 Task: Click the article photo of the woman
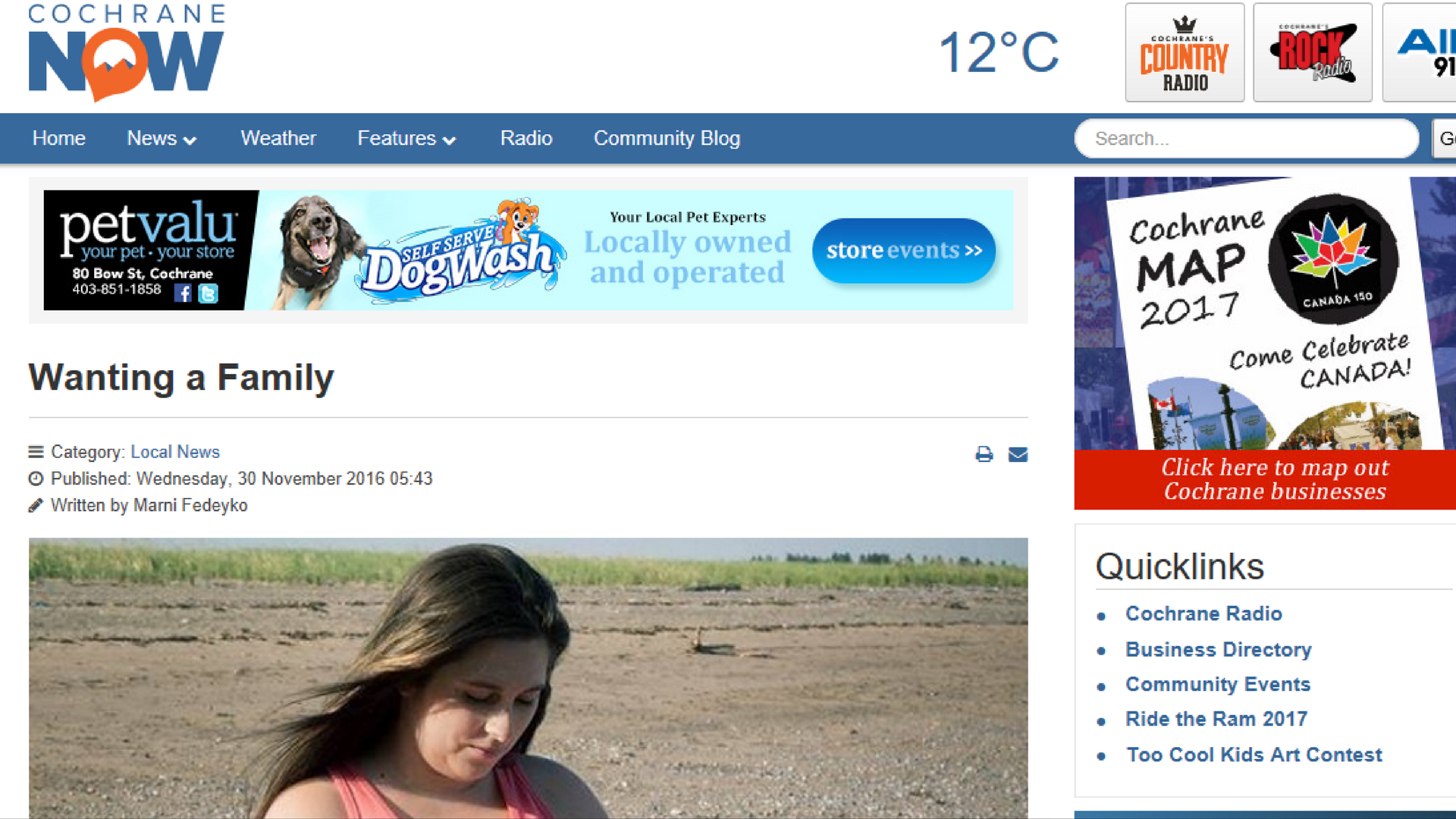529,678
